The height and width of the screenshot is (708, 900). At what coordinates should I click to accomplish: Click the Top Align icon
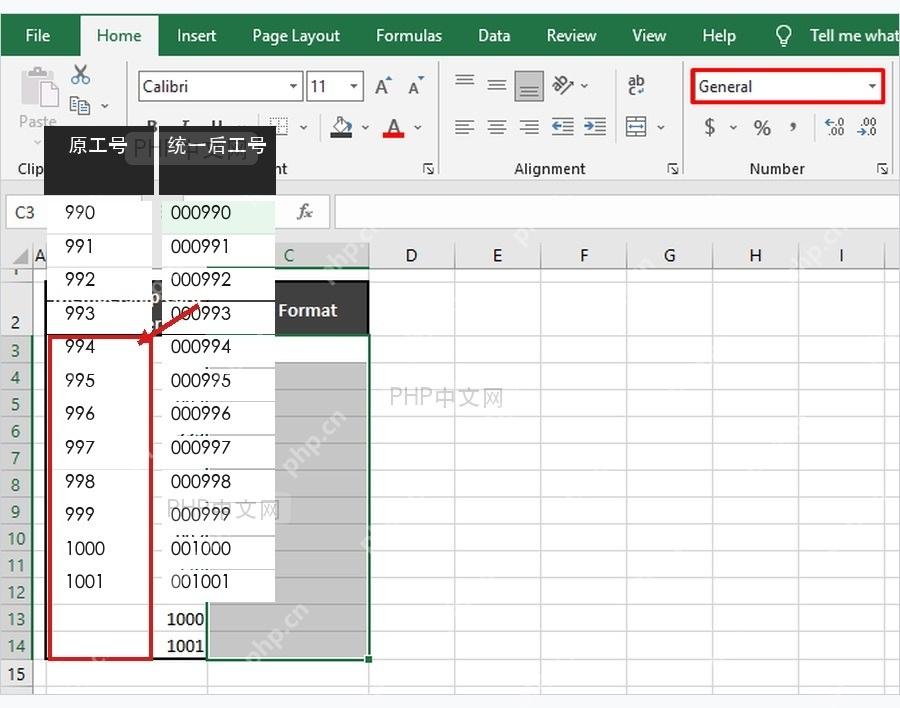point(464,80)
